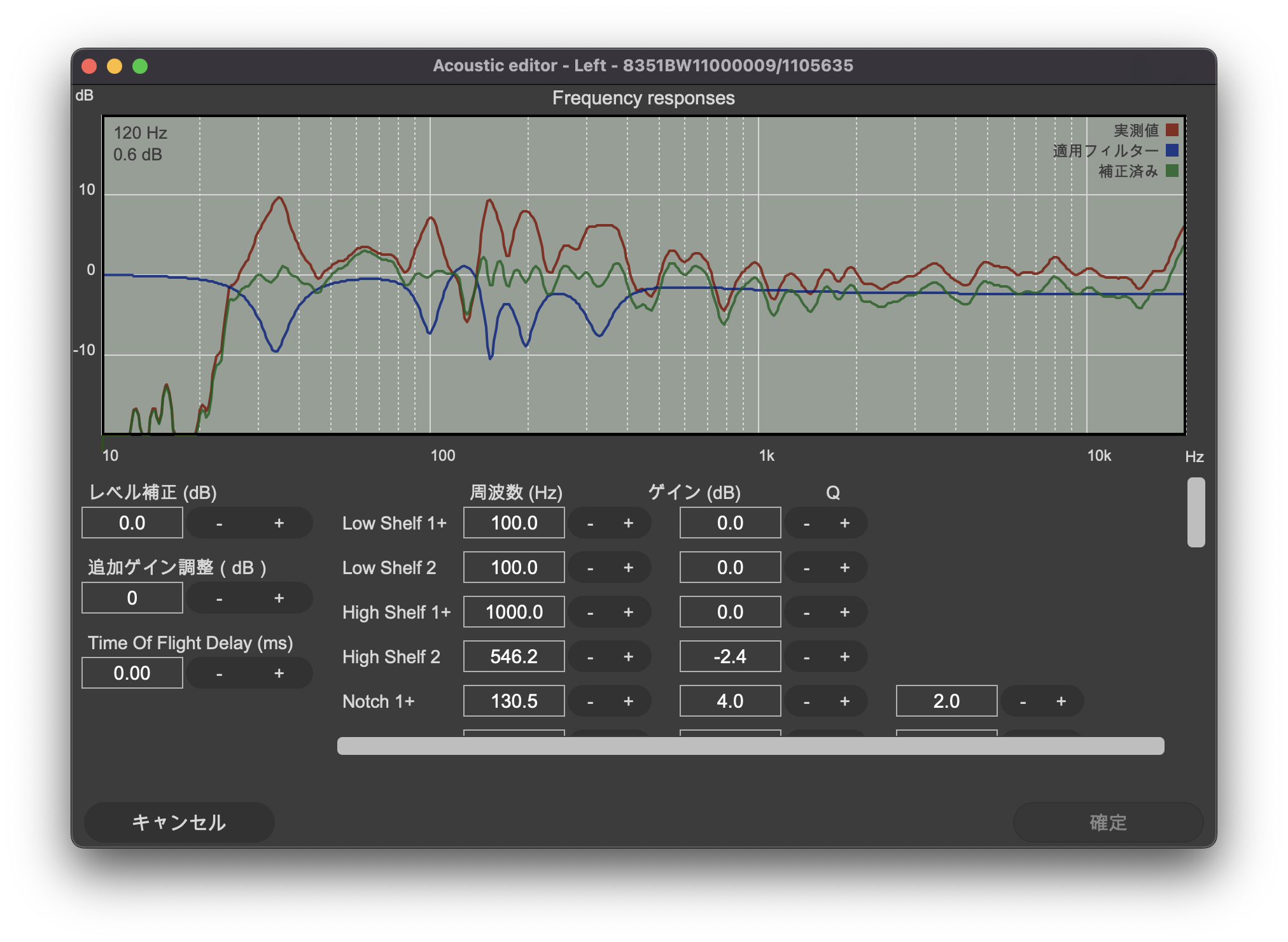The width and height of the screenshot is (1288, 942).
Task: Decrease 追加ゲイン調整 with the minus button
Action: [x=219, y=598]
